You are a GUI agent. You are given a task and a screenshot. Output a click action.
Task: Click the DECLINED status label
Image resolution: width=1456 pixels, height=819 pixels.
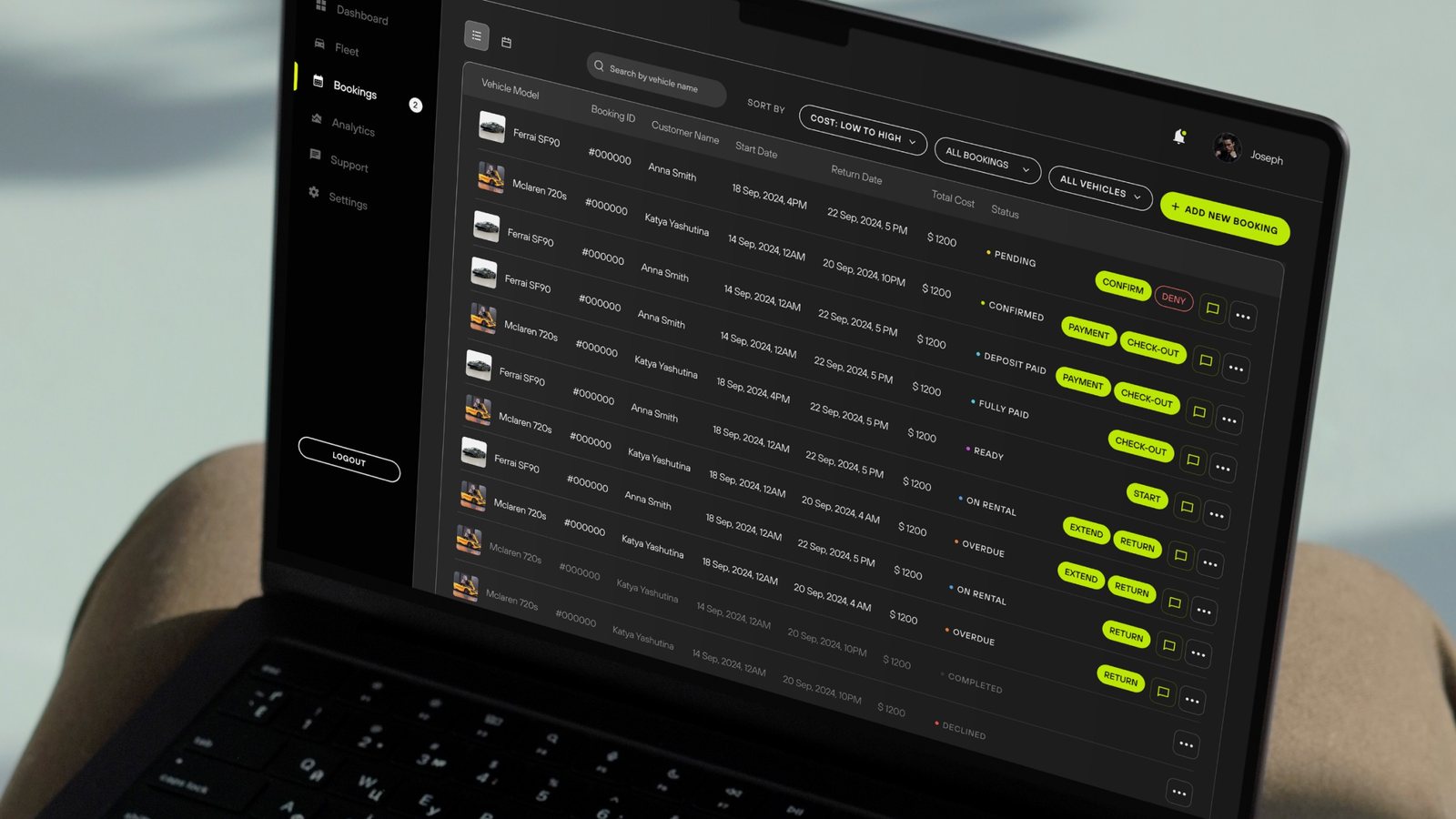click(x=960, y=730)
